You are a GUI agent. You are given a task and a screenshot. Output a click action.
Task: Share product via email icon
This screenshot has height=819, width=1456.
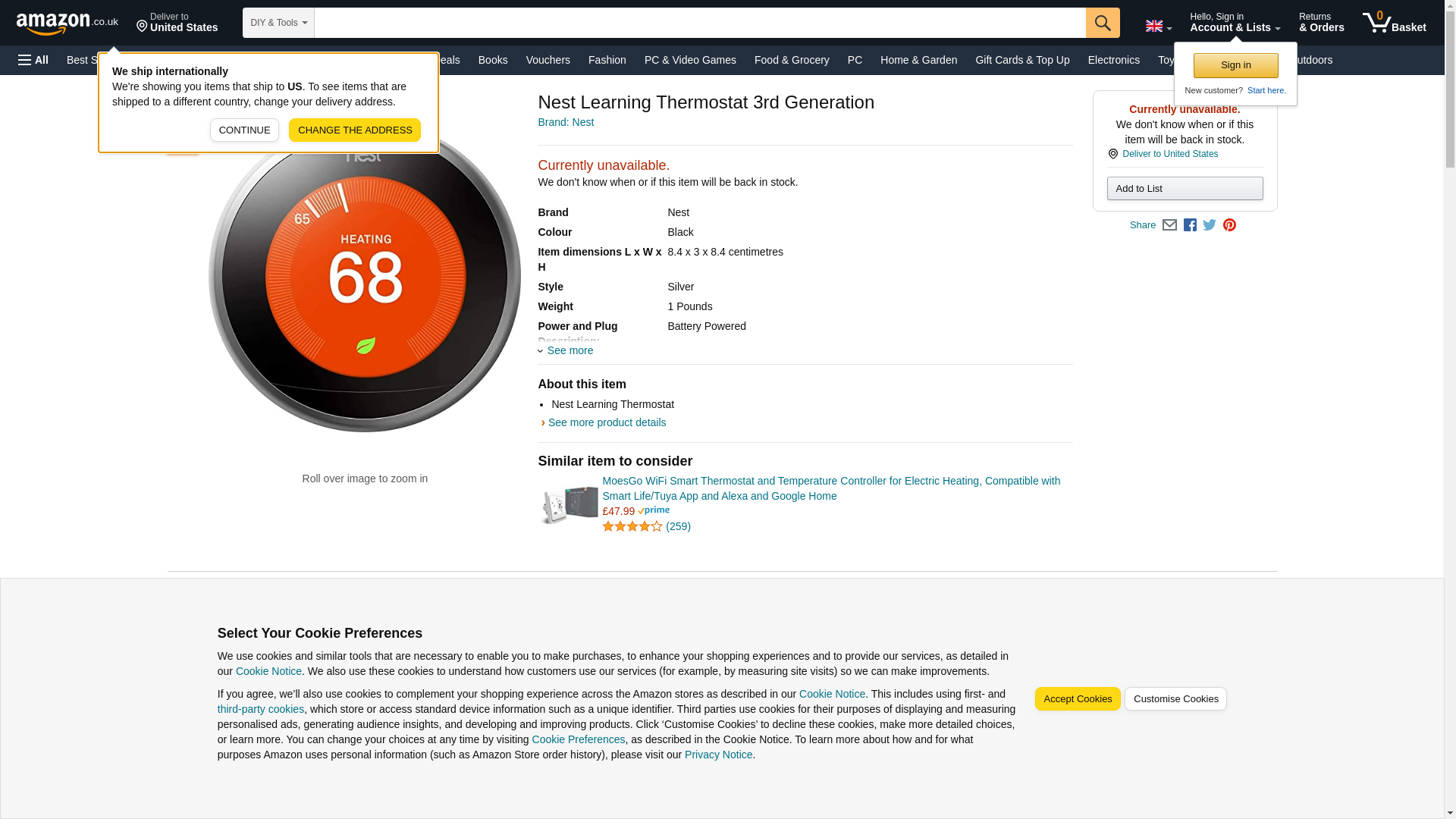tap(1169, 225)
